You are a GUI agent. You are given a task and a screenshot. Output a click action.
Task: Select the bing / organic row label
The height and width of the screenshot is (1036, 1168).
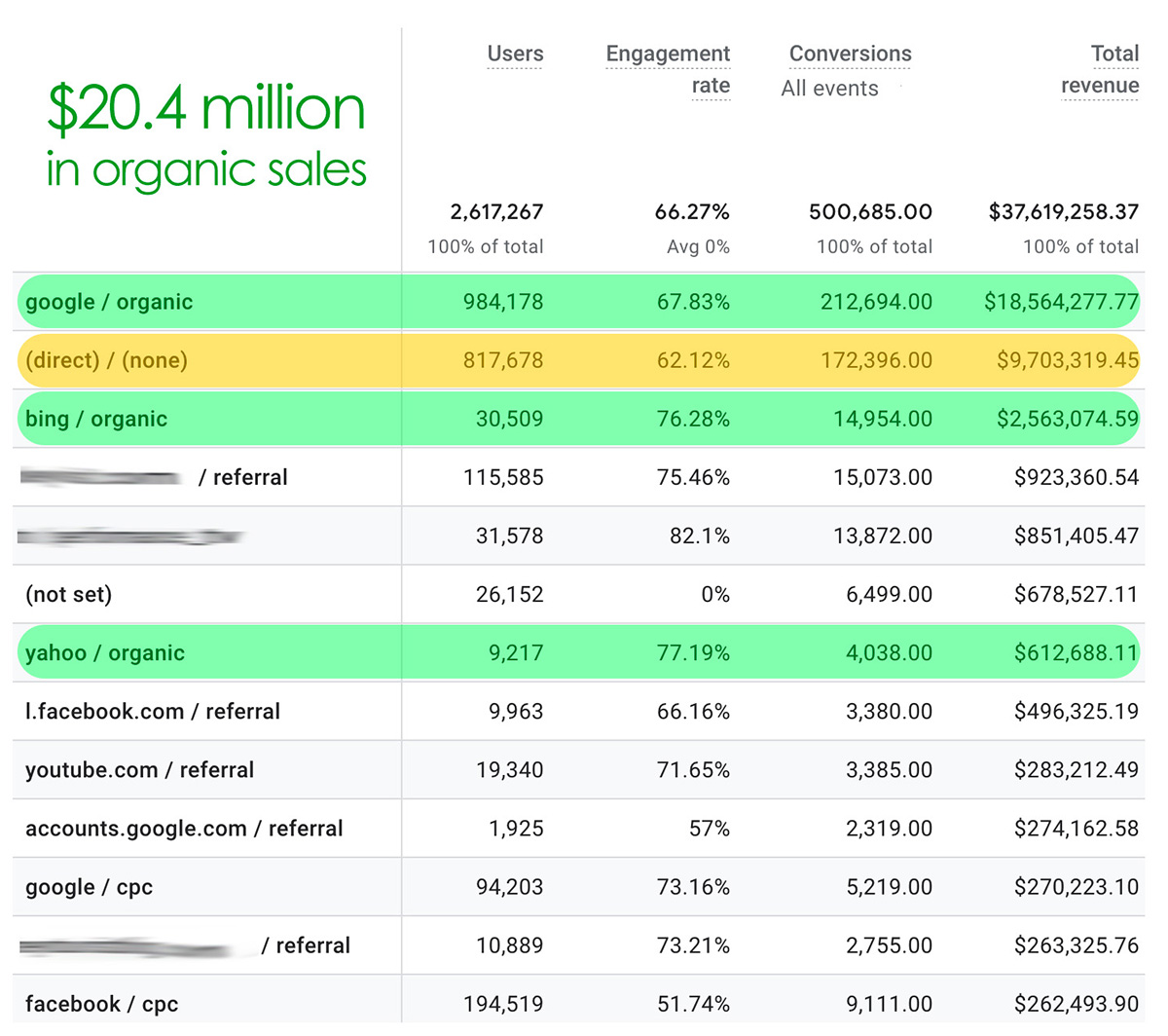tap(96, 419)
